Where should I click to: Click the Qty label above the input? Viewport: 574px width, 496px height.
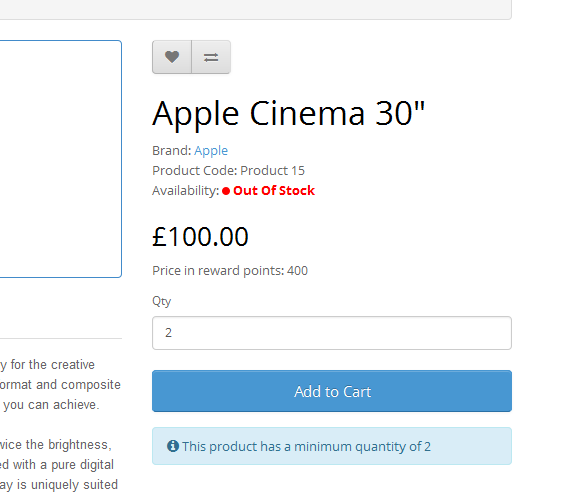pyautogui.click(x=161, y=301)
